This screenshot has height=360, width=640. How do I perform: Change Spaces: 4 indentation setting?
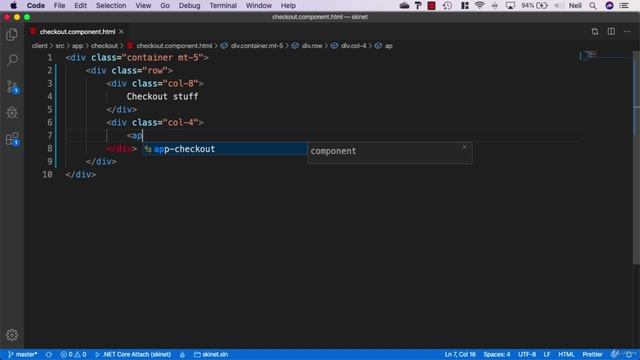coord(497,354)
